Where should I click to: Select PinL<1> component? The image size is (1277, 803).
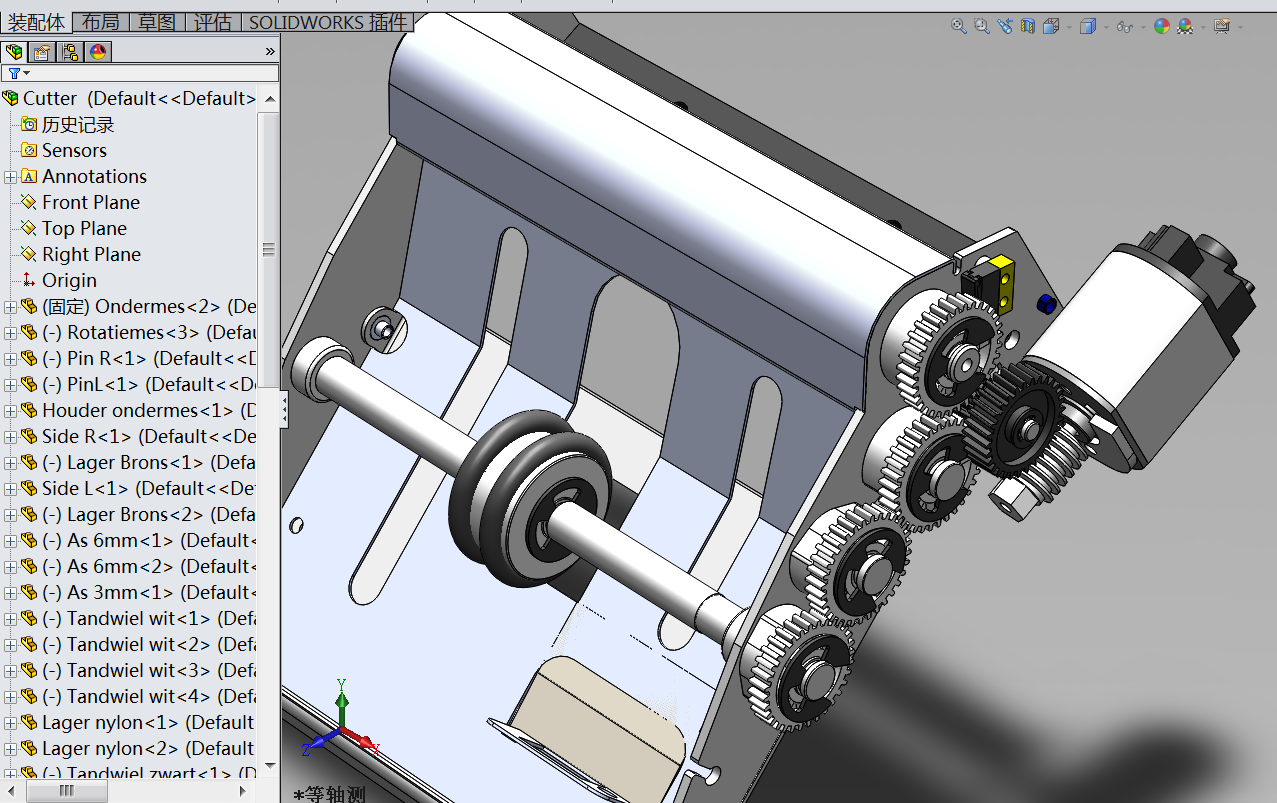pos(149,384)
